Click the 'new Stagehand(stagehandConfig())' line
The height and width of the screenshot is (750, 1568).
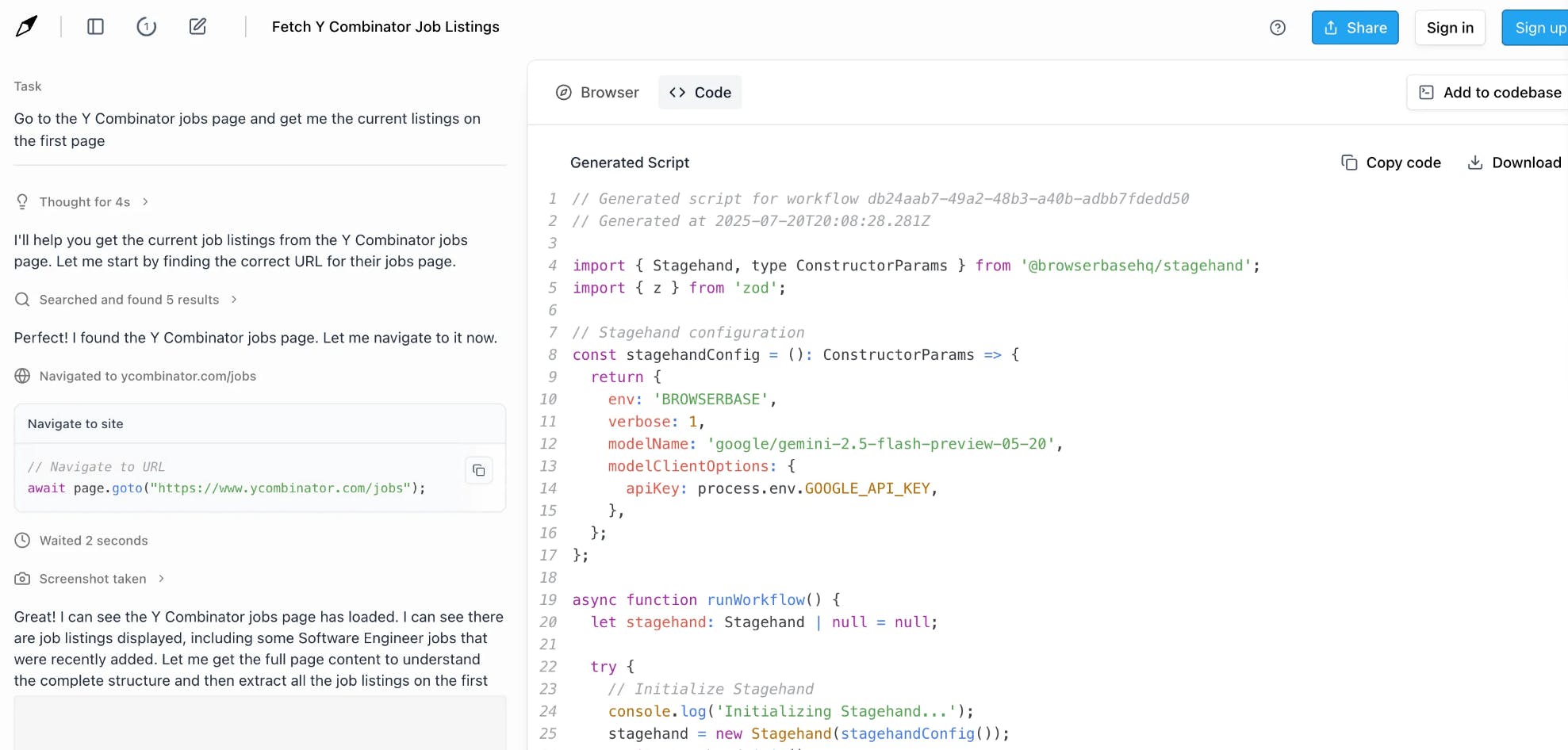pyautogui.click(x=809, y=733)
